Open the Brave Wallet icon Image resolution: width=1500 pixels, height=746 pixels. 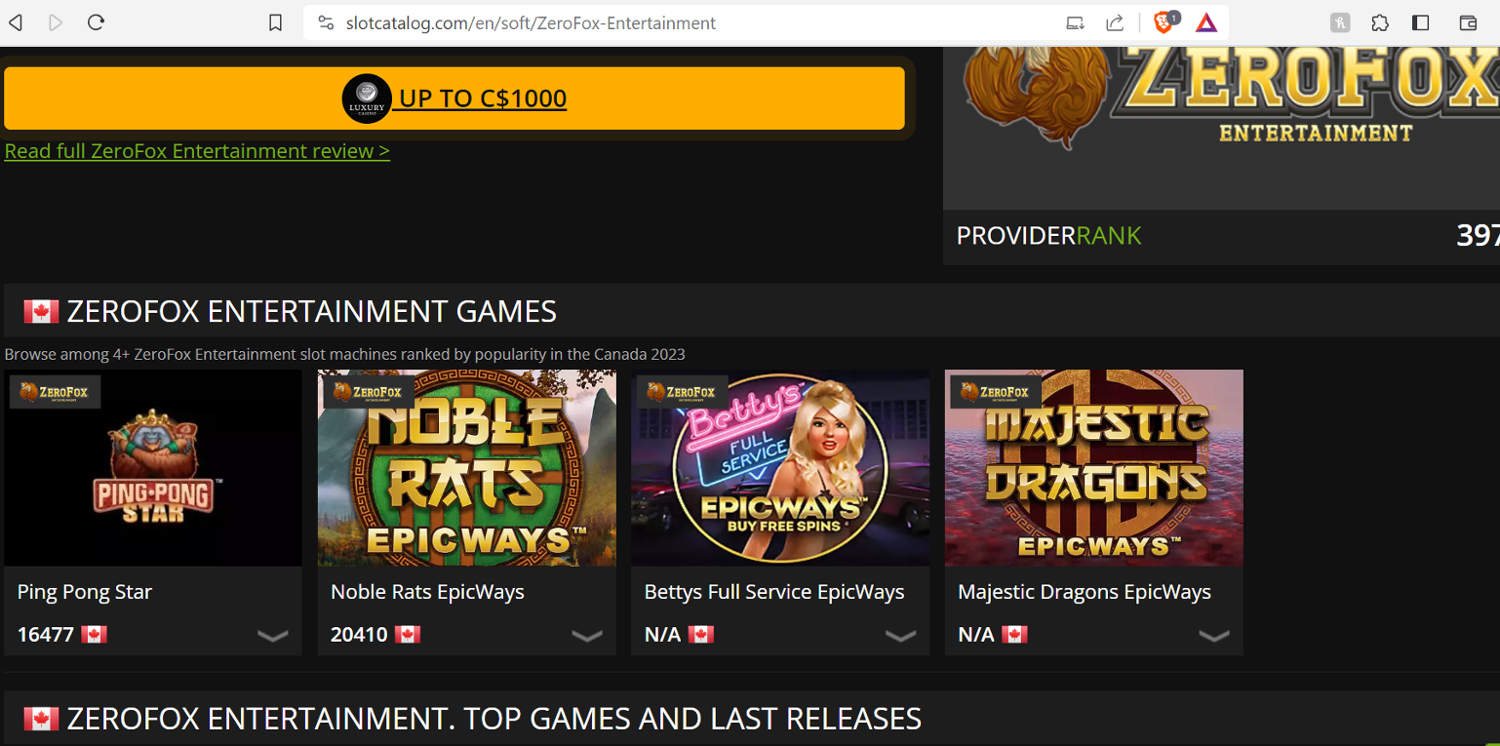(x=1468, y=23)
